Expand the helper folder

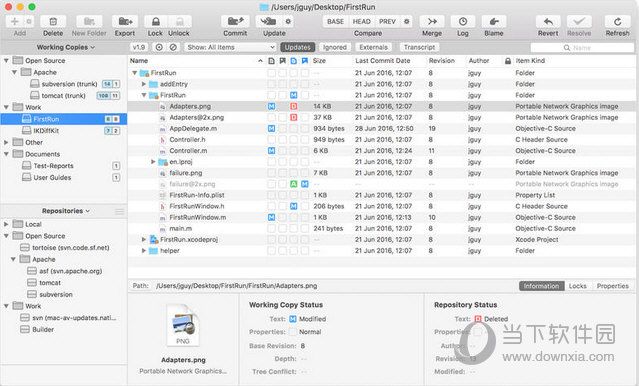(144, 251)
